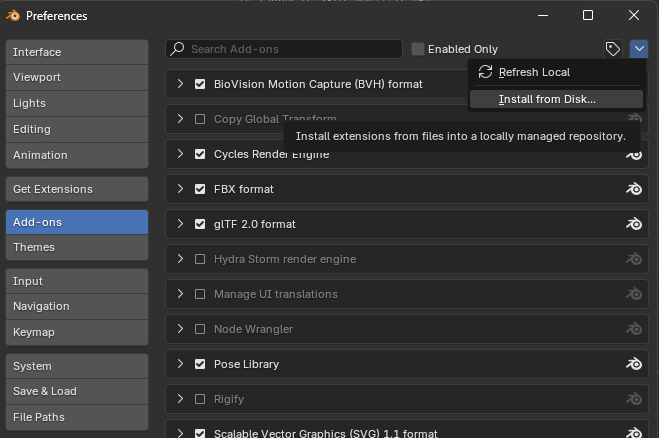This screenshot has height=438, width=659.
Task: Click the Pose Library add-on name
Action: click(x=246, y=364)
